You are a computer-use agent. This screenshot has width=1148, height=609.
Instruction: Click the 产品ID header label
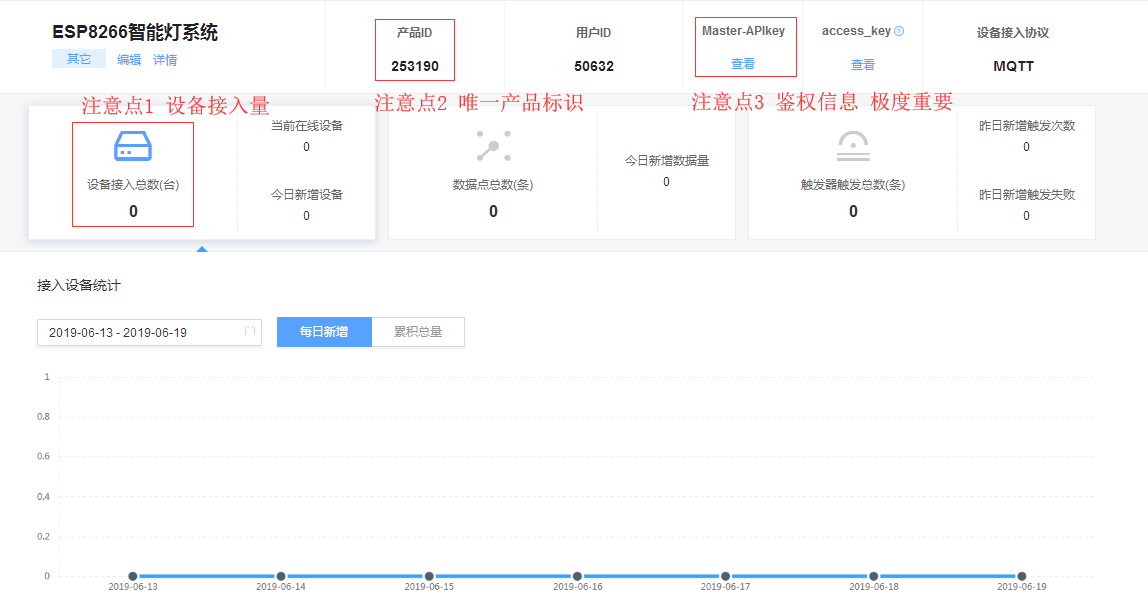[415, 32]
